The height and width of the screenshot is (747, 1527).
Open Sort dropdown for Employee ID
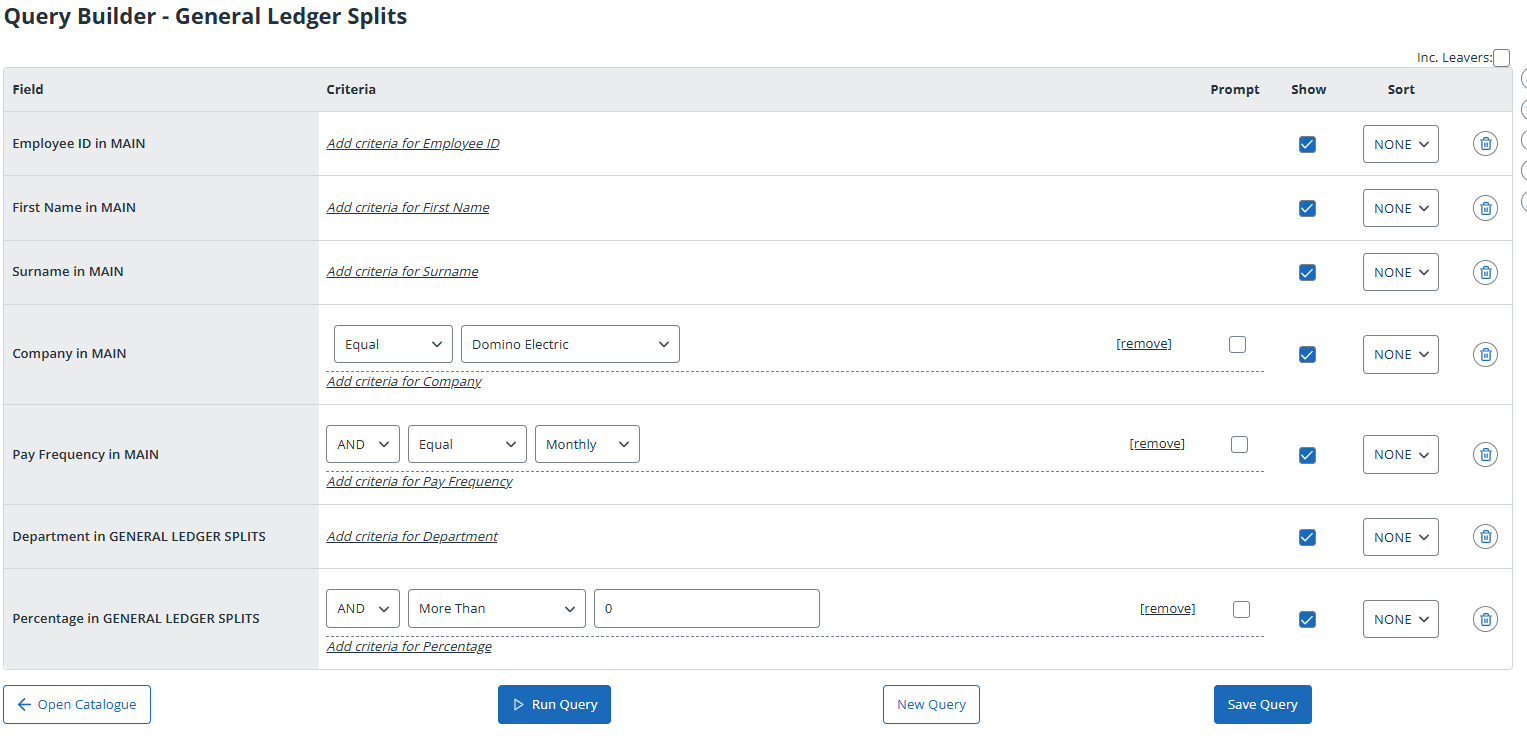click(x=1400, y=144)
